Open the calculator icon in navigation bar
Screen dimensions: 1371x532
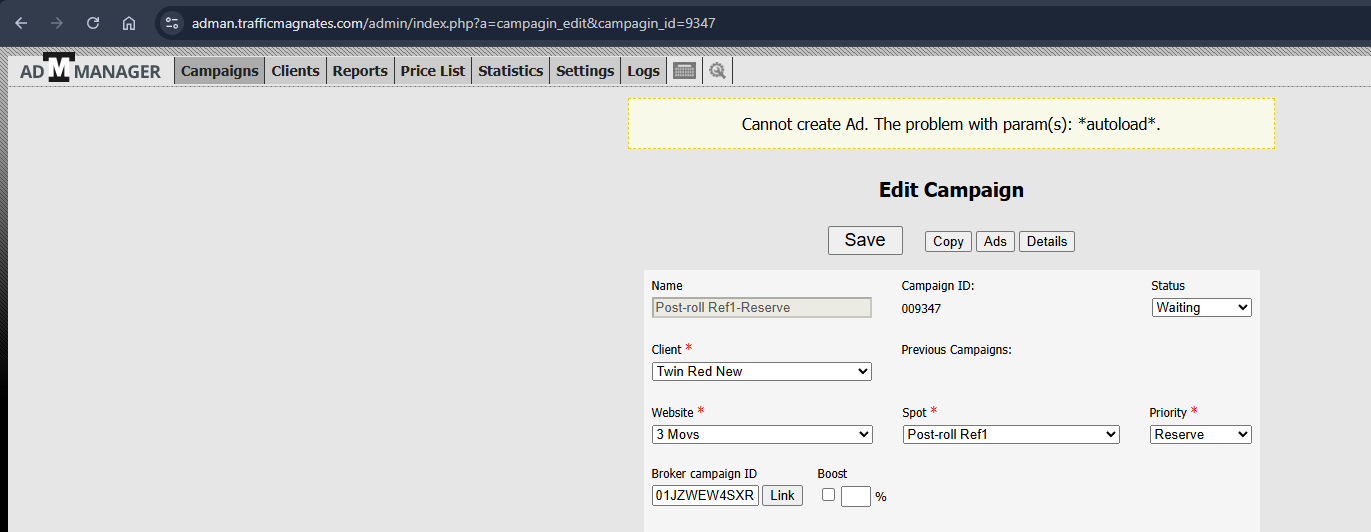pos(684,71)
